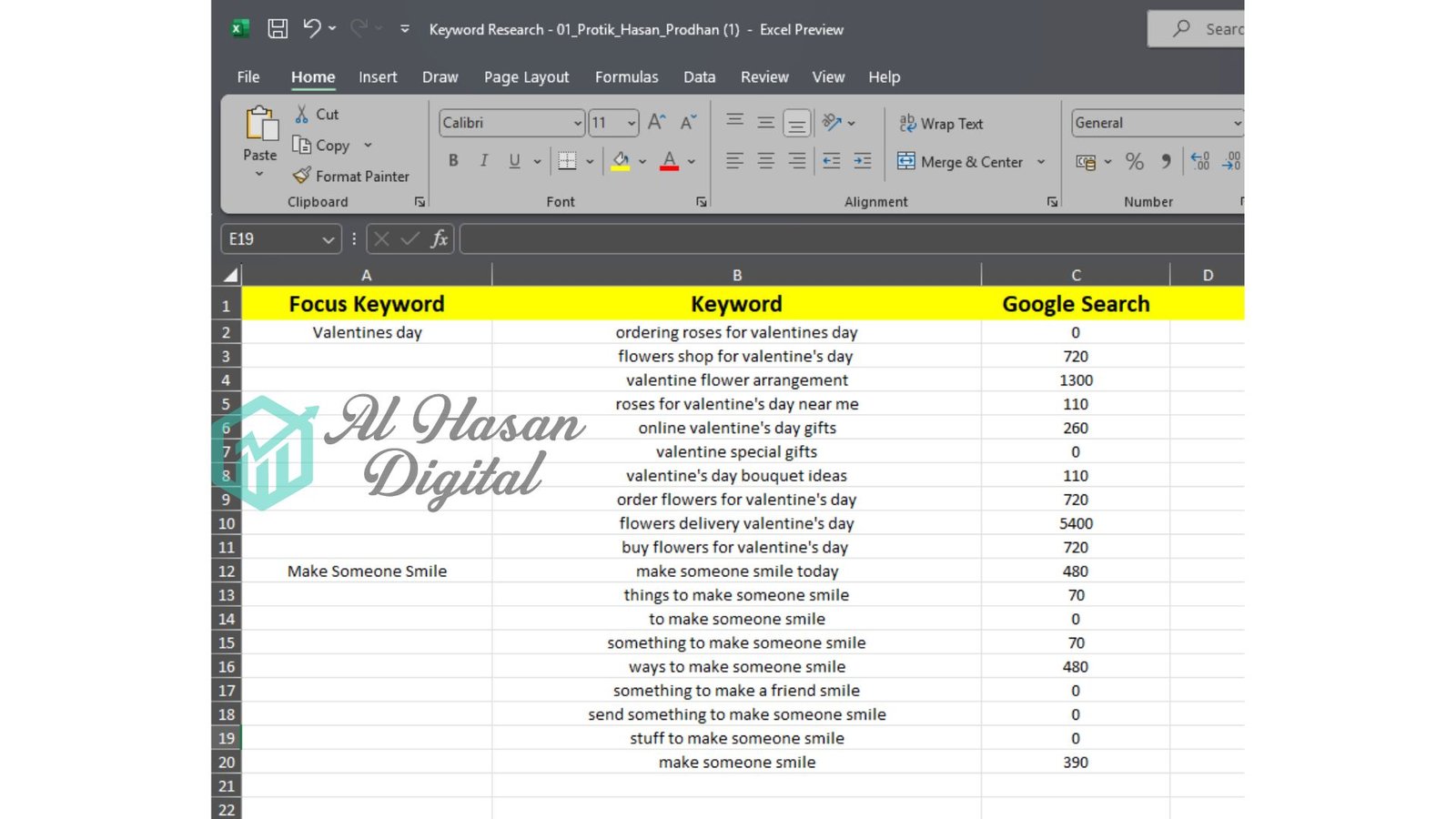Open the Formulas tab

(x=627, y=77)
